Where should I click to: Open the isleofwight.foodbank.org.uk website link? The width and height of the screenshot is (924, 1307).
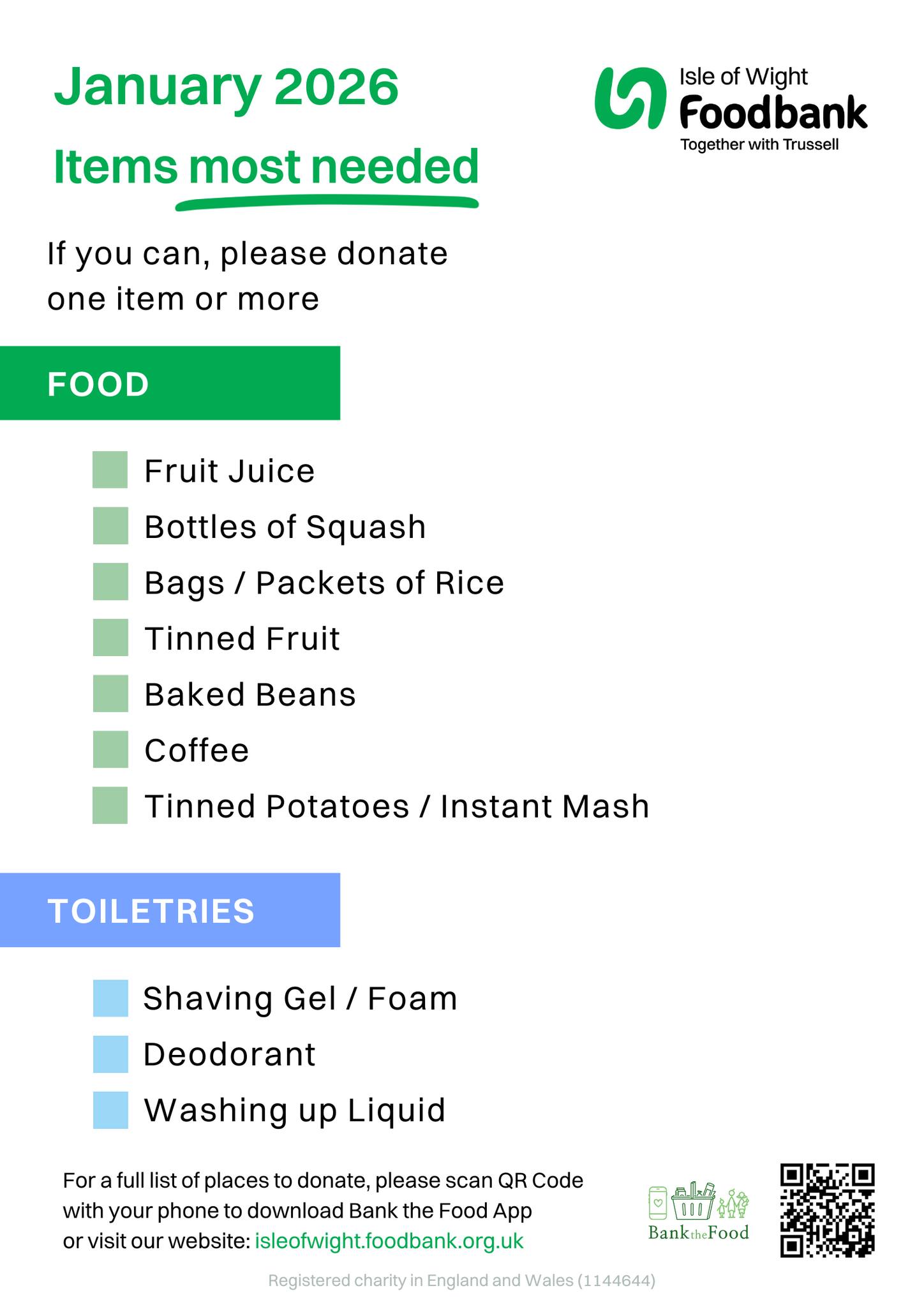389,1241
